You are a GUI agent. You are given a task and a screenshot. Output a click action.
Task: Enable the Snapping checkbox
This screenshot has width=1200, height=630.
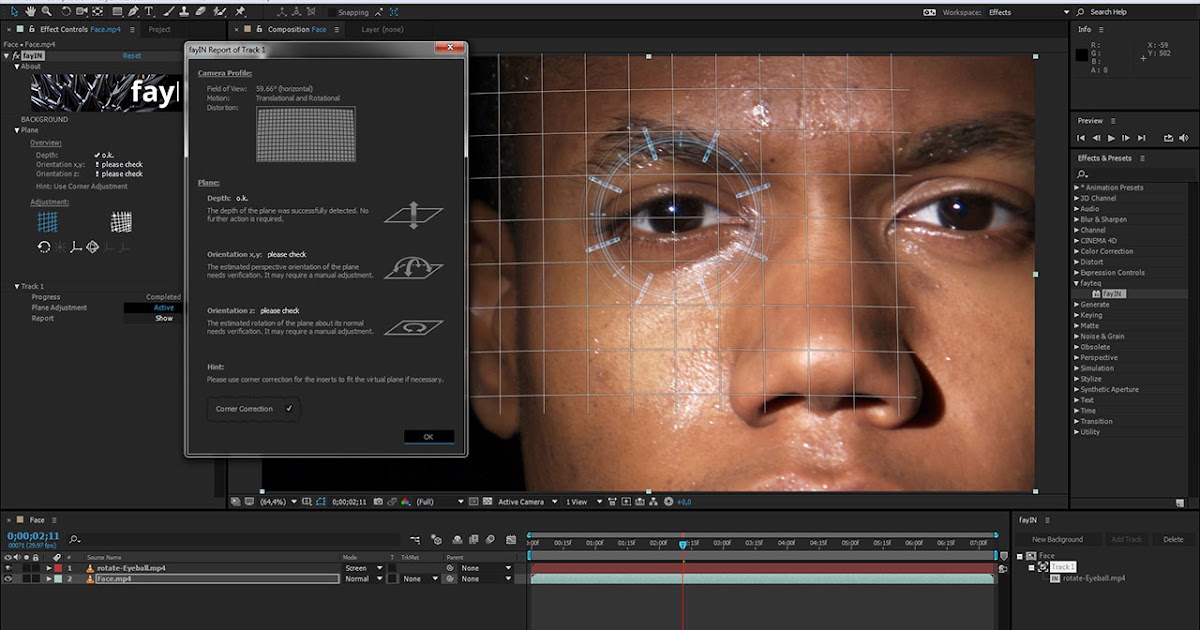[x=332, y=12]
